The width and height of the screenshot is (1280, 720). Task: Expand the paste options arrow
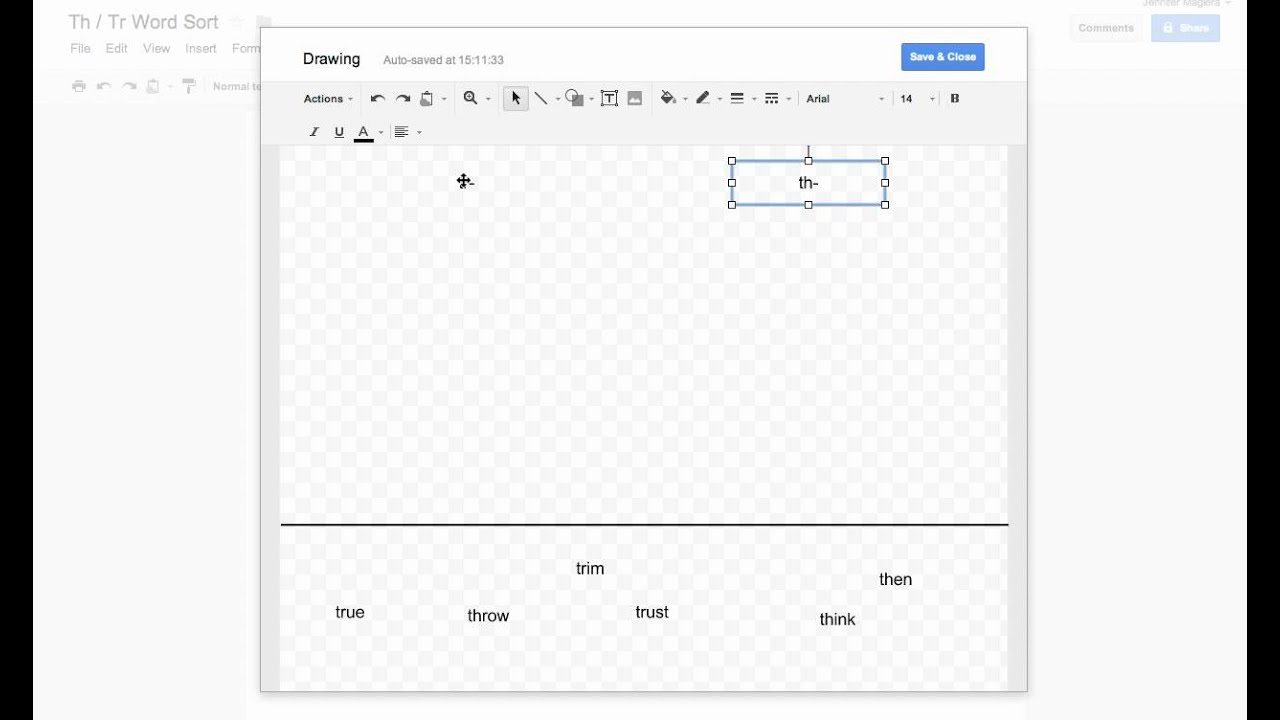[444, 99]
